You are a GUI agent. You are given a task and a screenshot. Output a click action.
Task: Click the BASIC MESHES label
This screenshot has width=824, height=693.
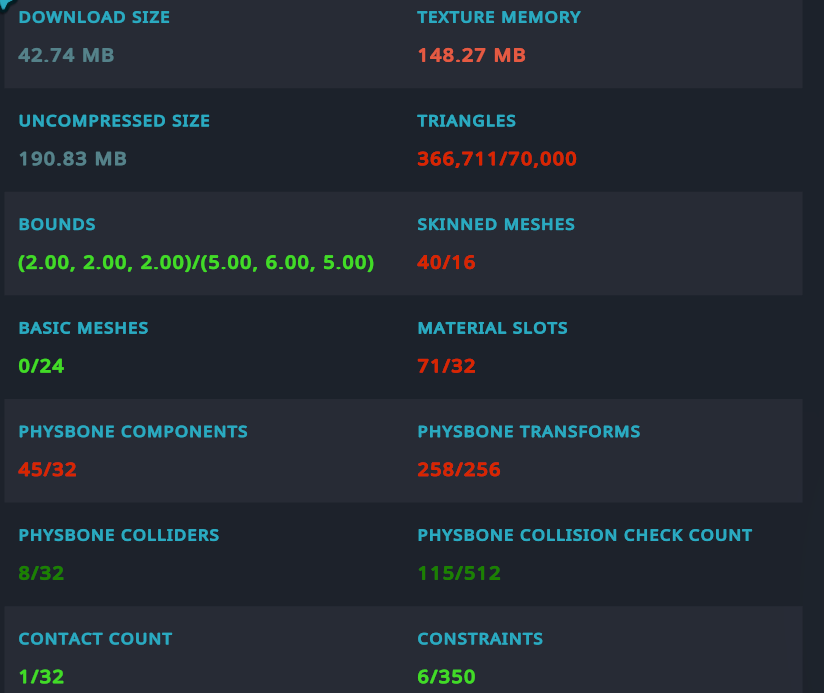click(83, 328)
